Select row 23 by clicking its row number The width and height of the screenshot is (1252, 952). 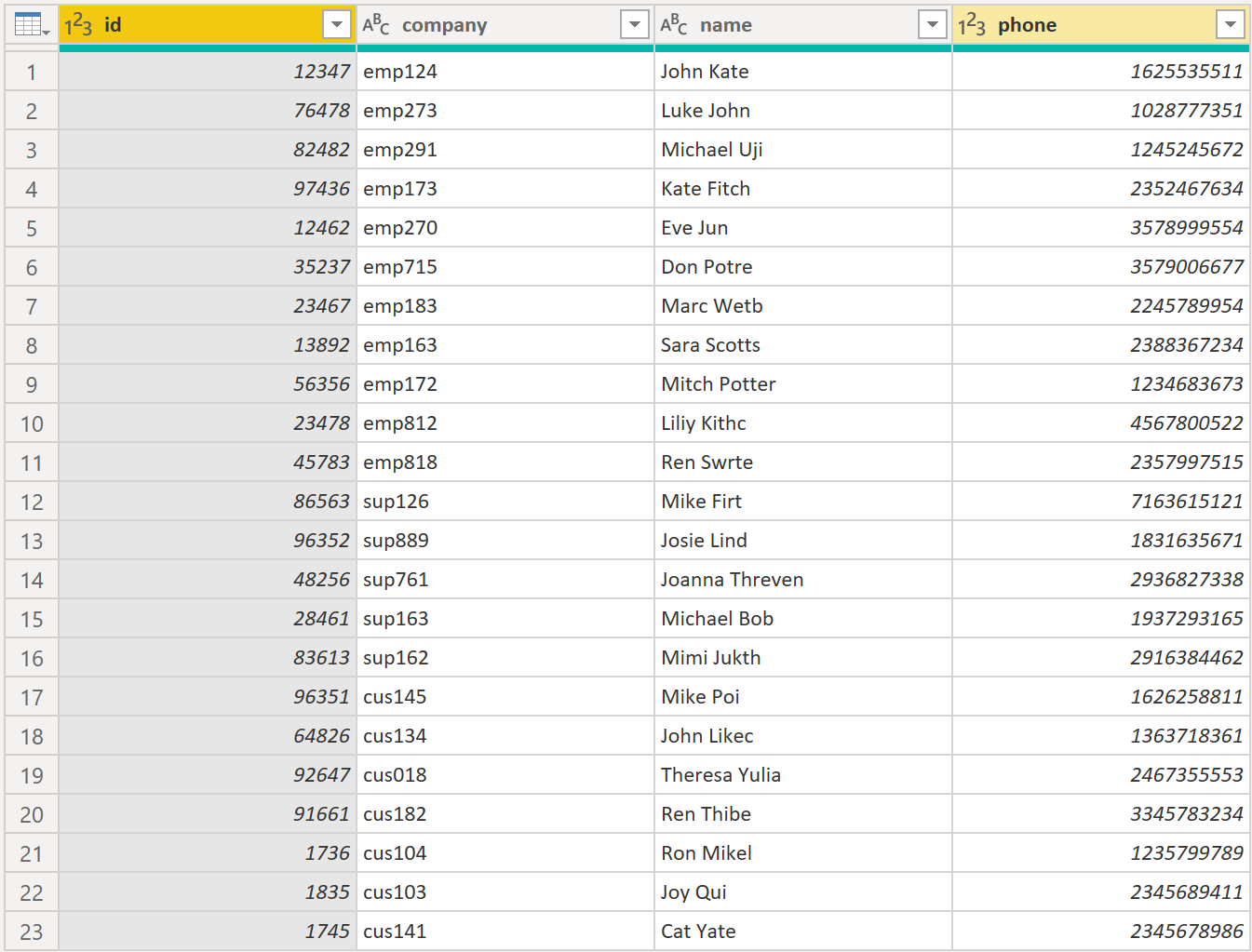31,931
